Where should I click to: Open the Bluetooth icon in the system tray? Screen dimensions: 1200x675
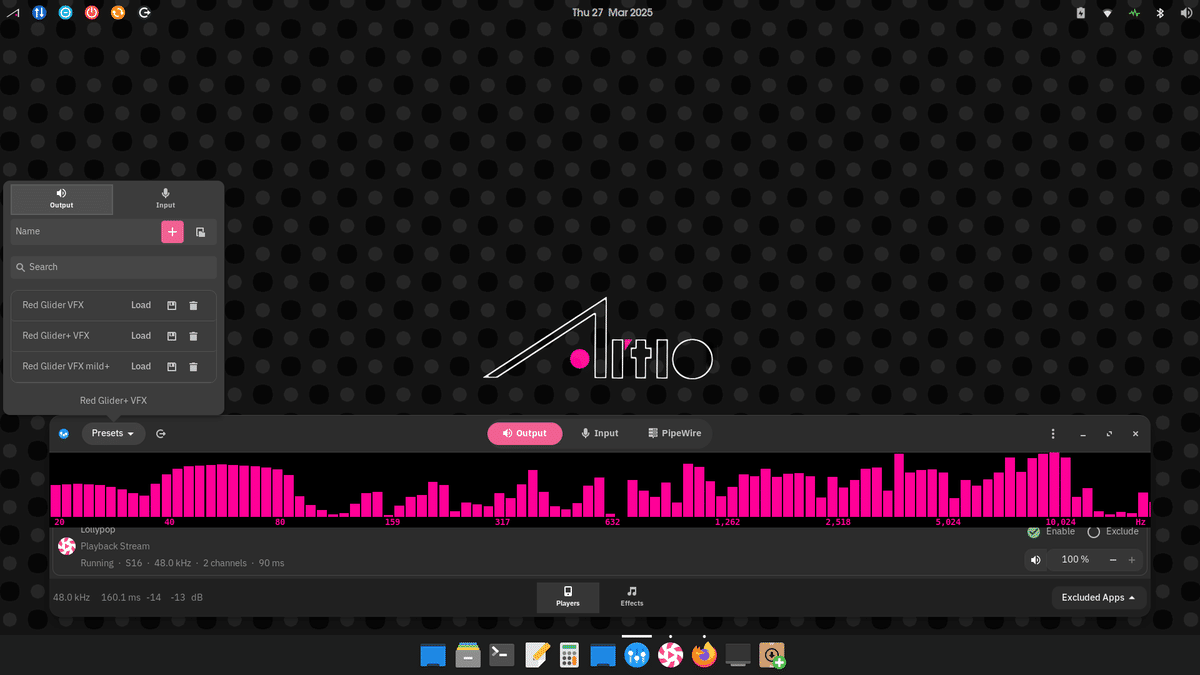click(1159, 13)
